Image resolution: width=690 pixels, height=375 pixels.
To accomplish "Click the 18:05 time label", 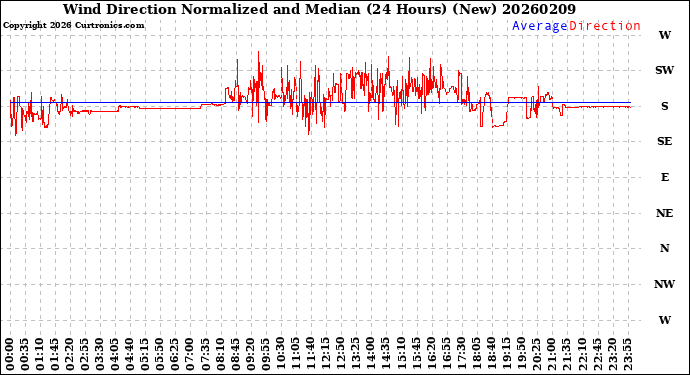I will click(476, 354).
